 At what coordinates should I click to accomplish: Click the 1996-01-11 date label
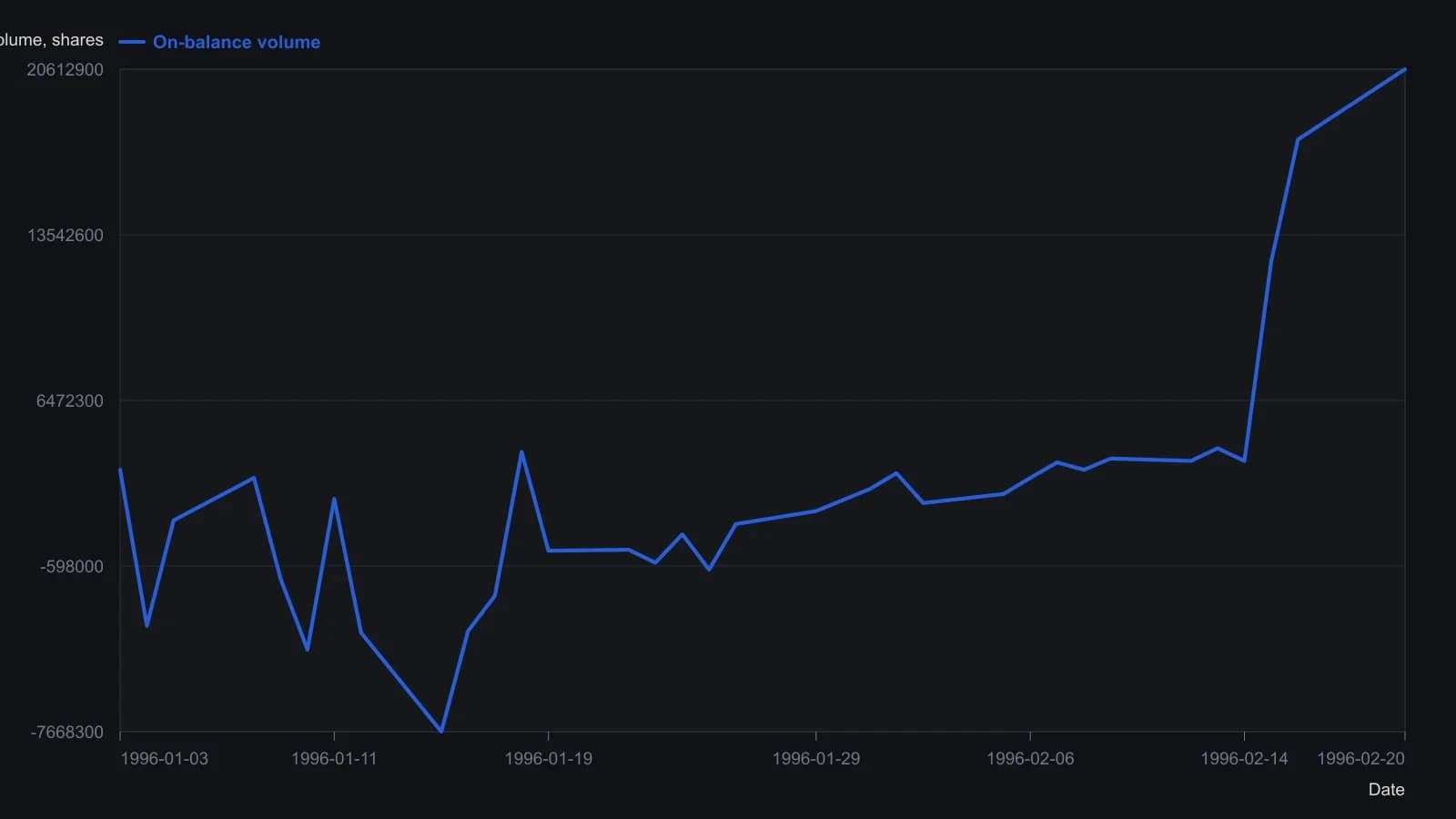pos(334,759)
